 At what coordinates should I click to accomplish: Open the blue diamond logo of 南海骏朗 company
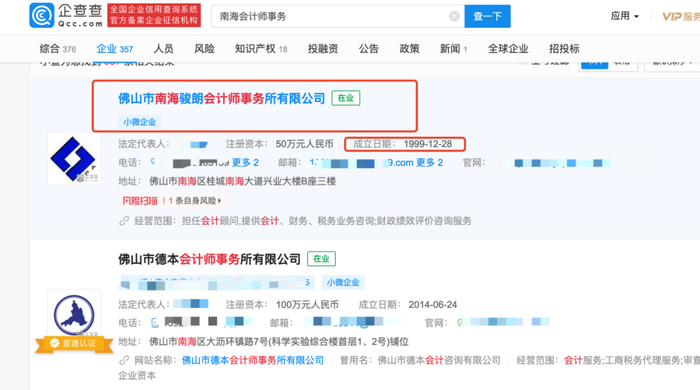coord(74,159)
